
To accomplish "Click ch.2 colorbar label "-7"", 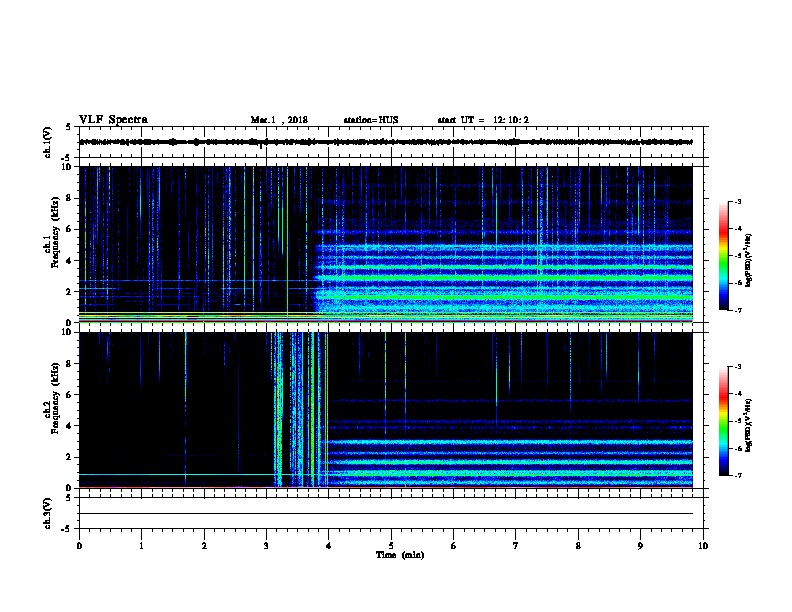I will click(738, 475).
